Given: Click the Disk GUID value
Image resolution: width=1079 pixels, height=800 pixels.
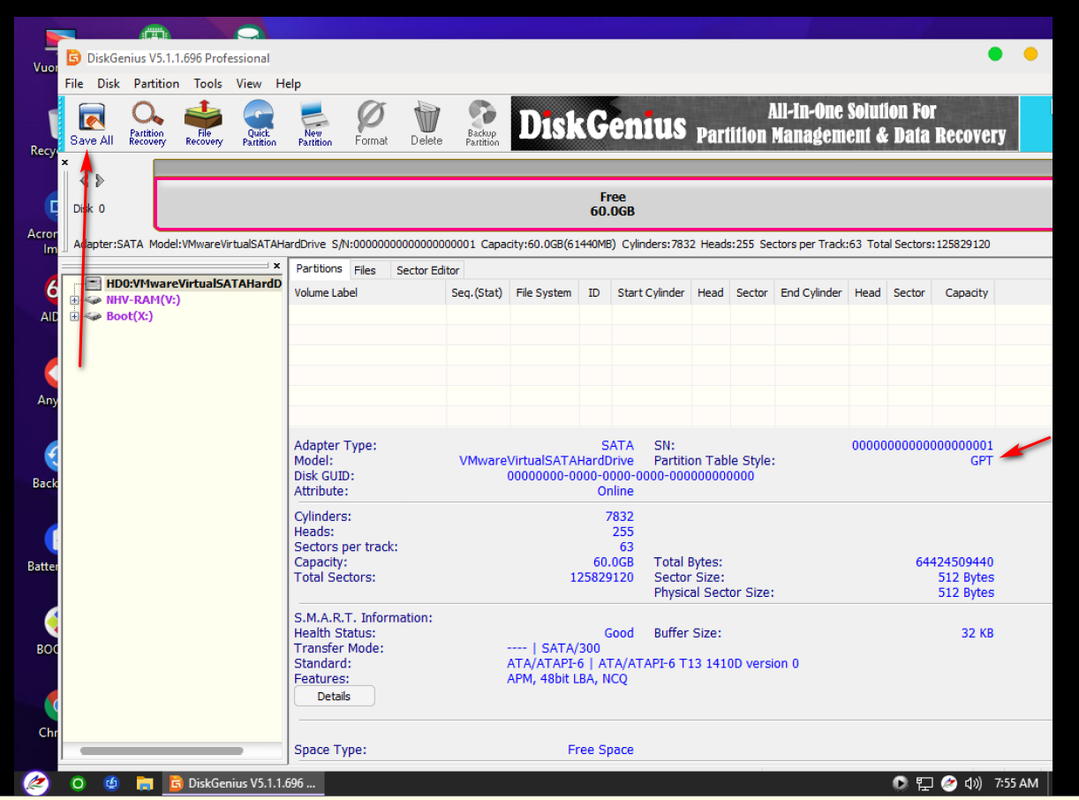Looking at the screenshot, I should pos(630,476).
